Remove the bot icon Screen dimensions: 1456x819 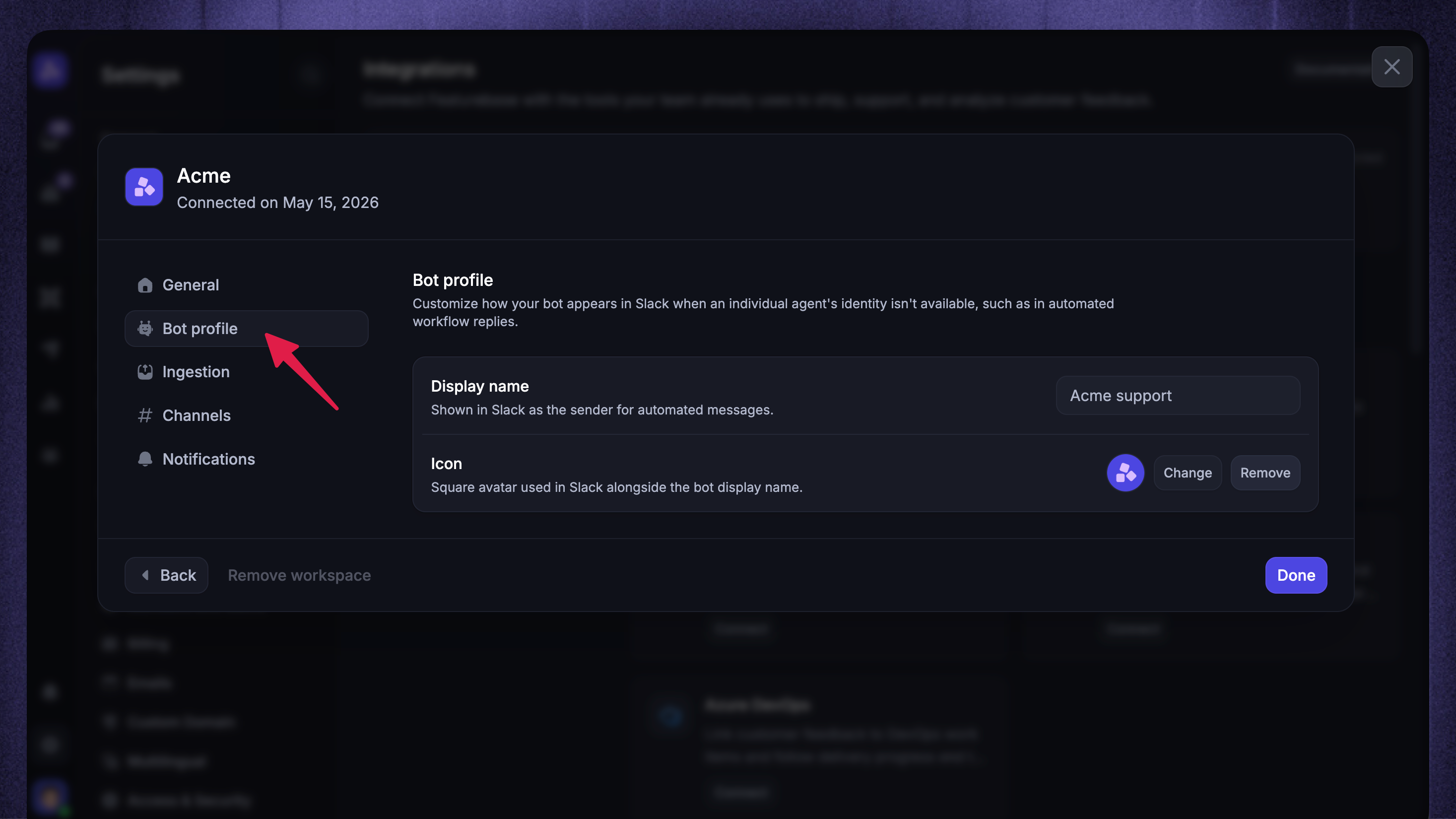point(1265,473)
